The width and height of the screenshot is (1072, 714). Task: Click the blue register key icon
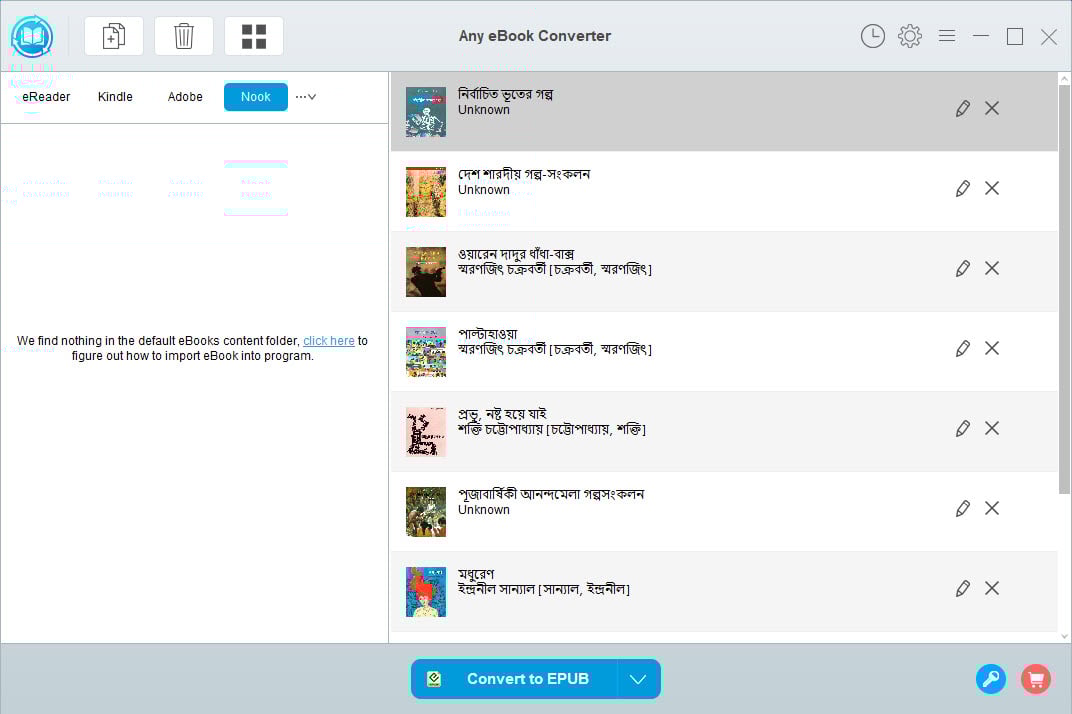[991, 679]
